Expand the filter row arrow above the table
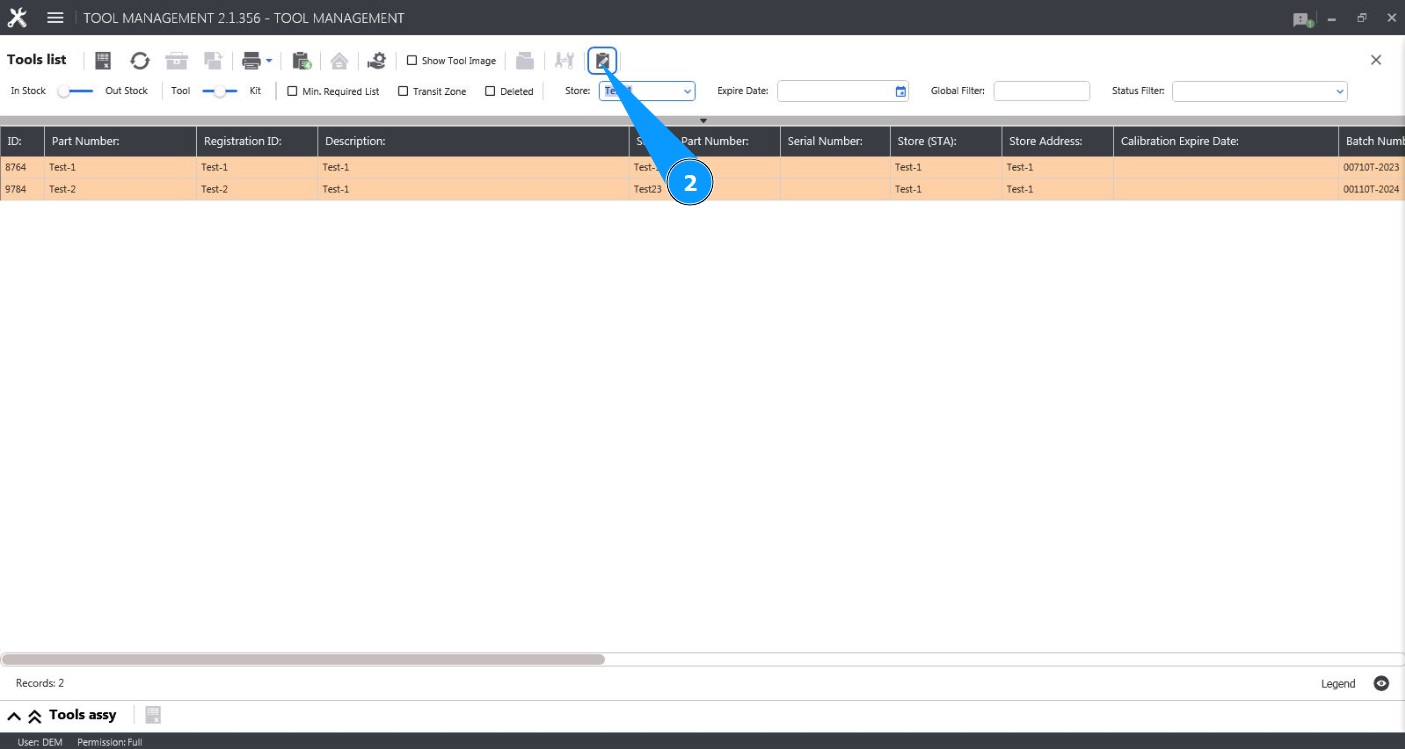This screenshot has height=749, width=1405. click(x=703, y=121)
